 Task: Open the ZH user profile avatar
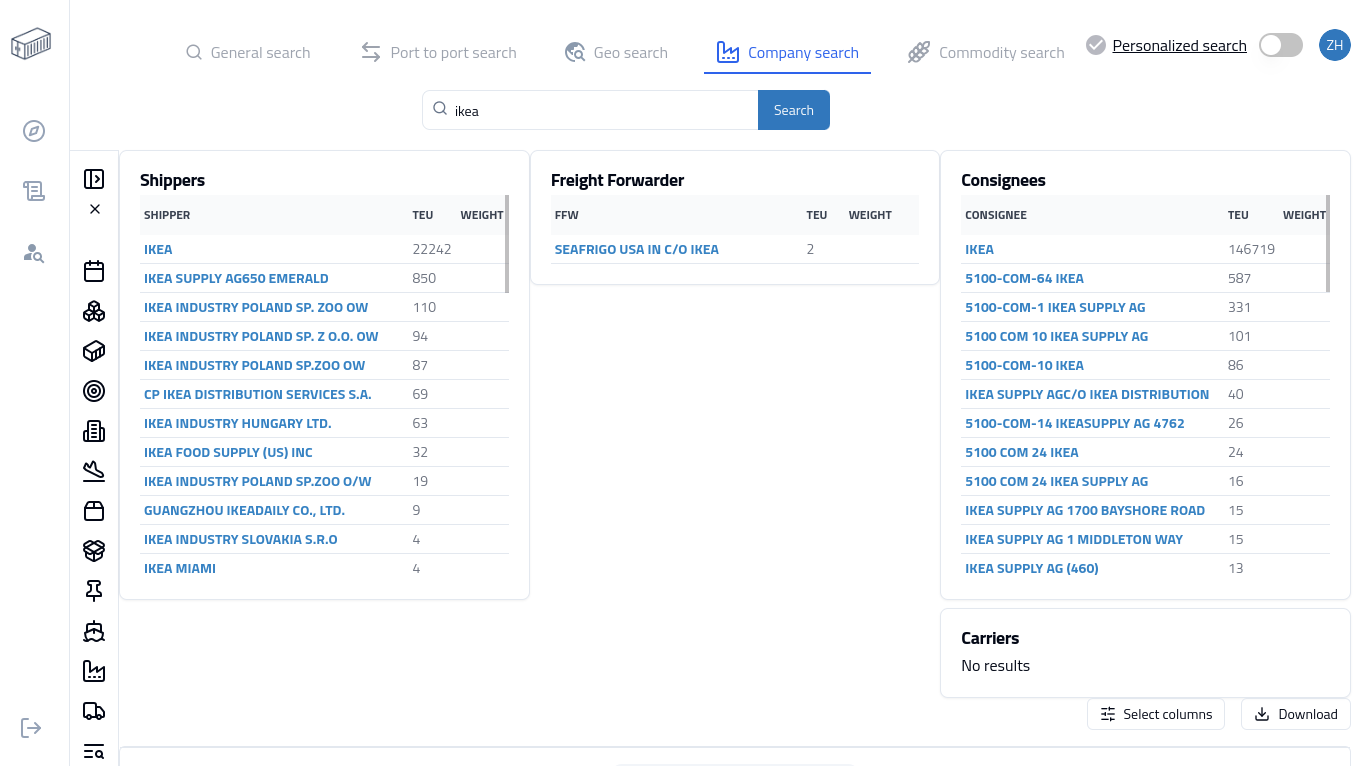(1335, 45)
